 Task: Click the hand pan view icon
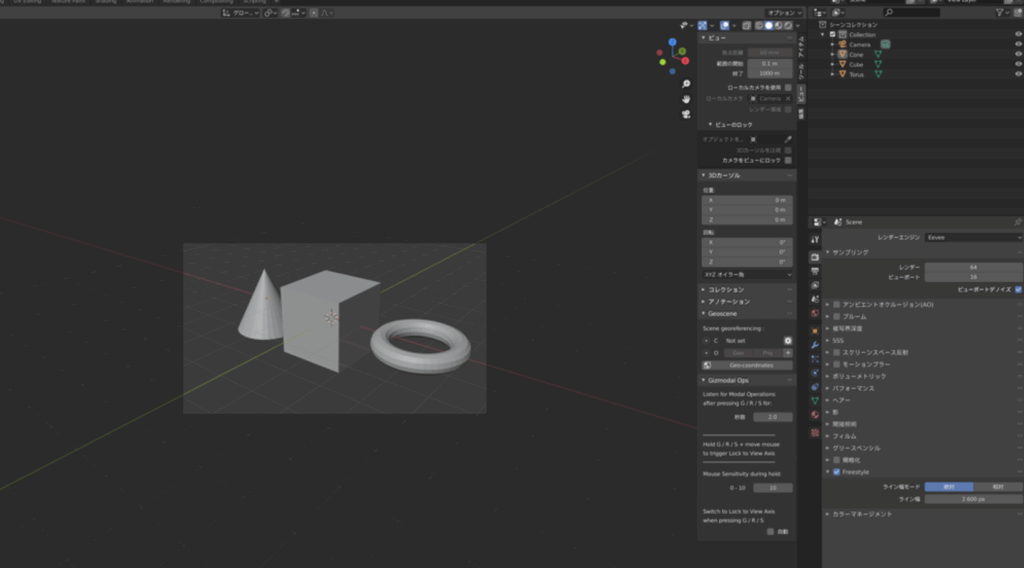pos(686,99)
